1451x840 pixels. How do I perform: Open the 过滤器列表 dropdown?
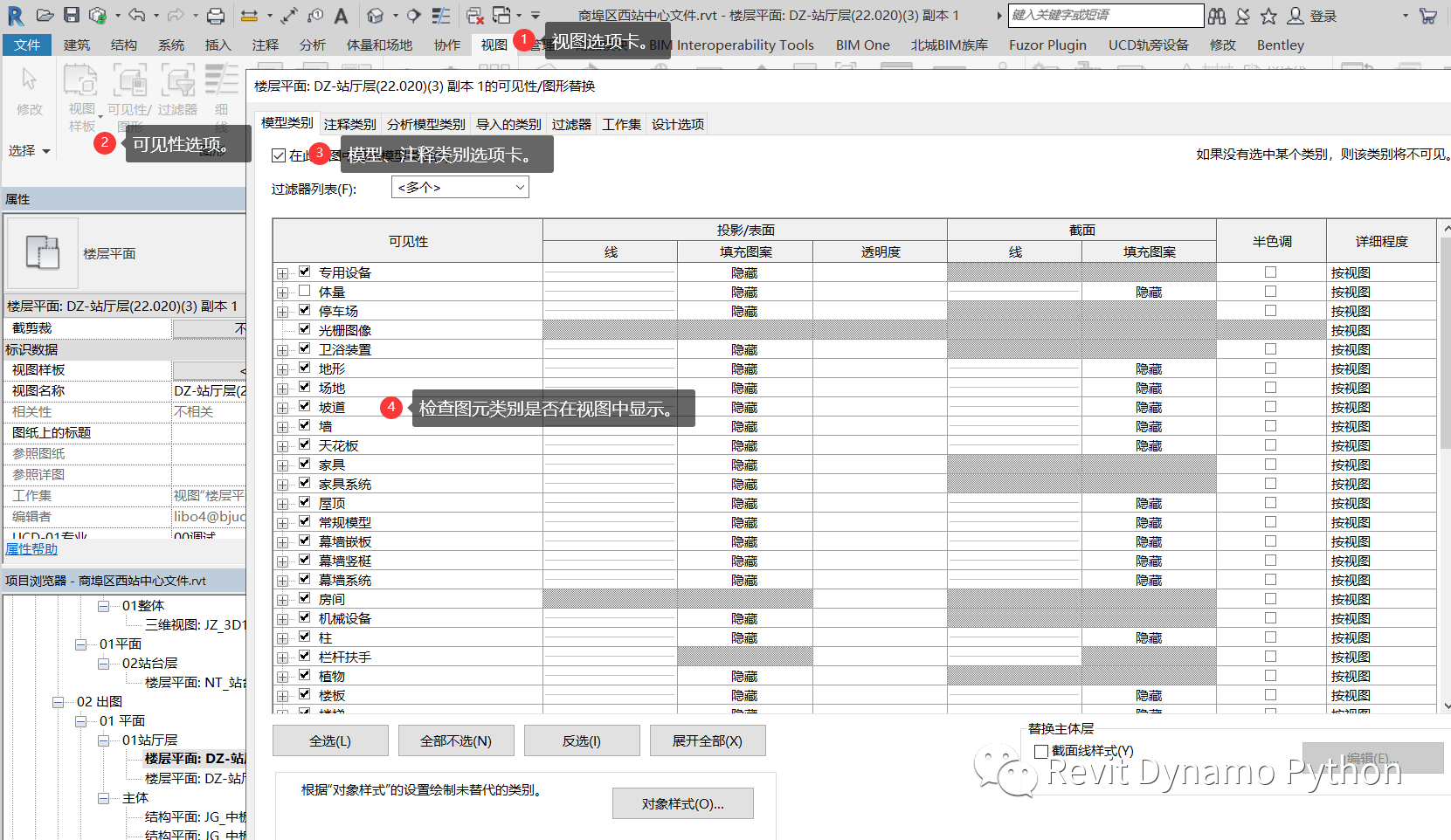pyautogui.click(x=460, y=188)
